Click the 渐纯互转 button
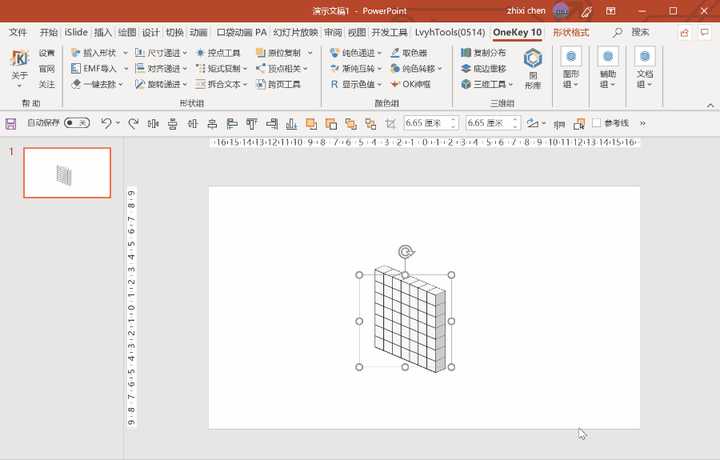This screenshot has height=460, width=720. click(x=355, y=68)
